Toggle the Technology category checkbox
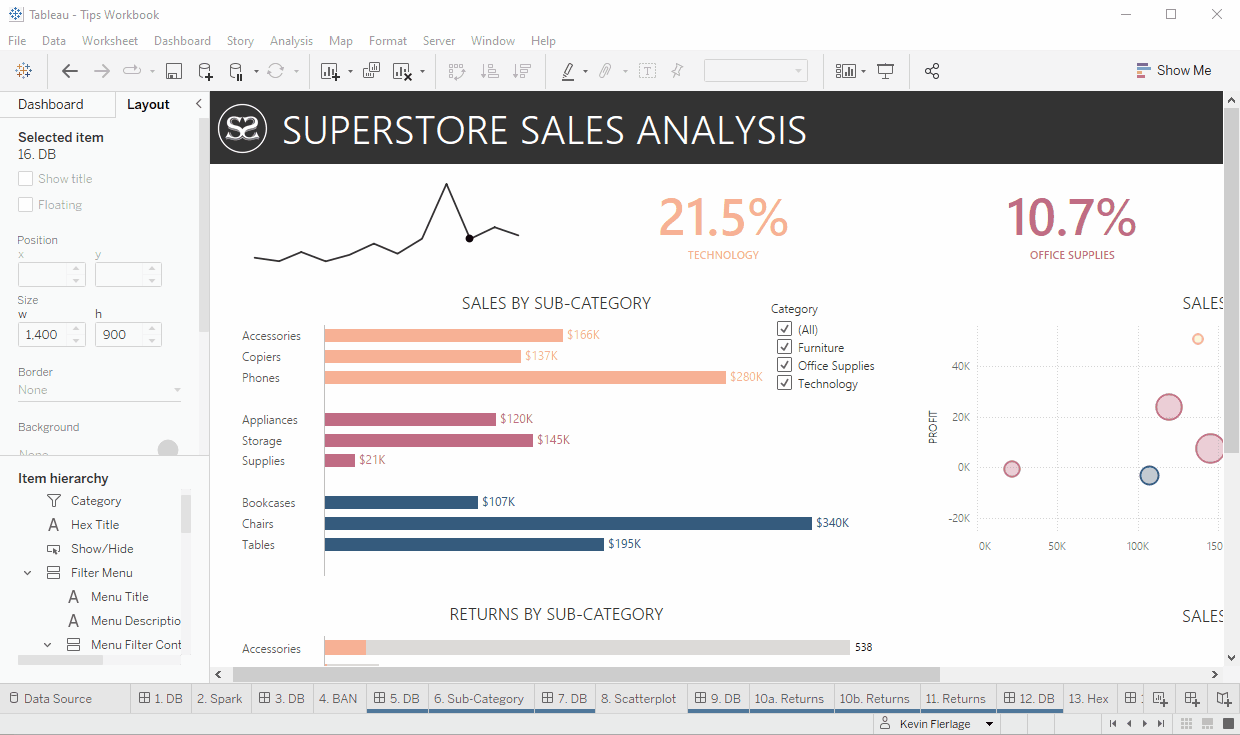 tap(785, 383)
